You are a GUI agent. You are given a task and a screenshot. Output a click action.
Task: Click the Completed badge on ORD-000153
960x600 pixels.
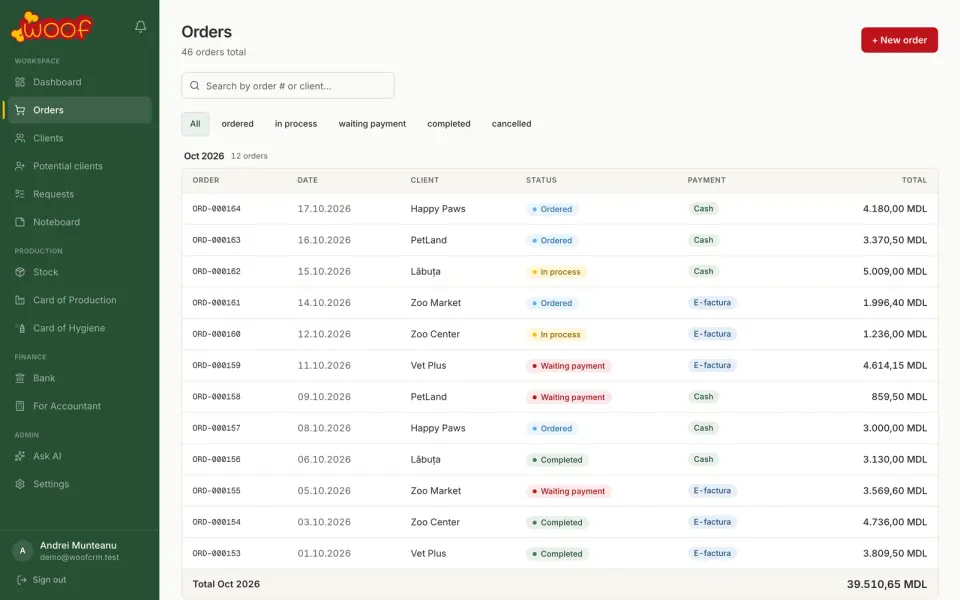(557, 553)
